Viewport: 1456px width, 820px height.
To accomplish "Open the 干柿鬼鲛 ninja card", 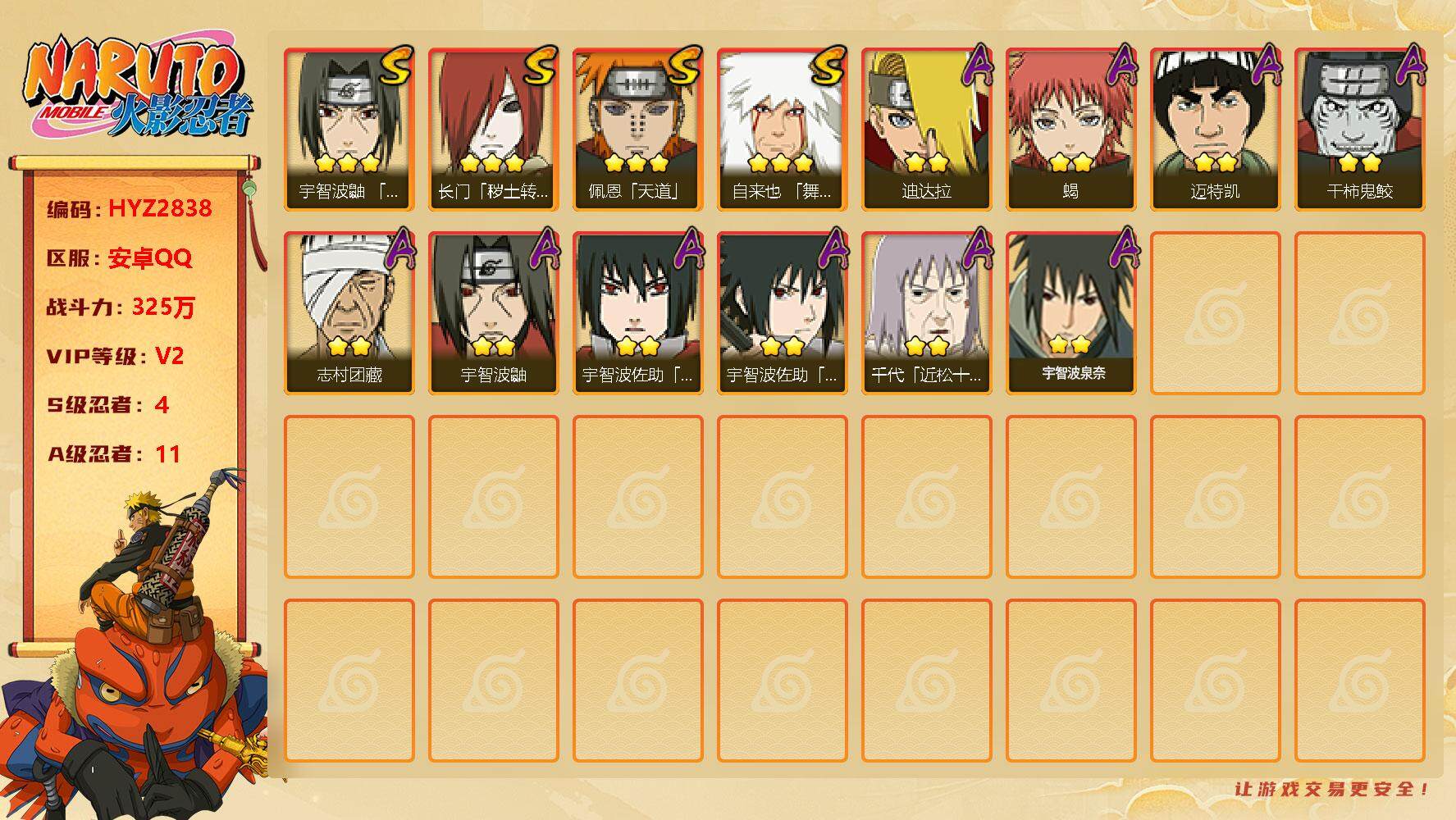I will tap(1359, 130).
